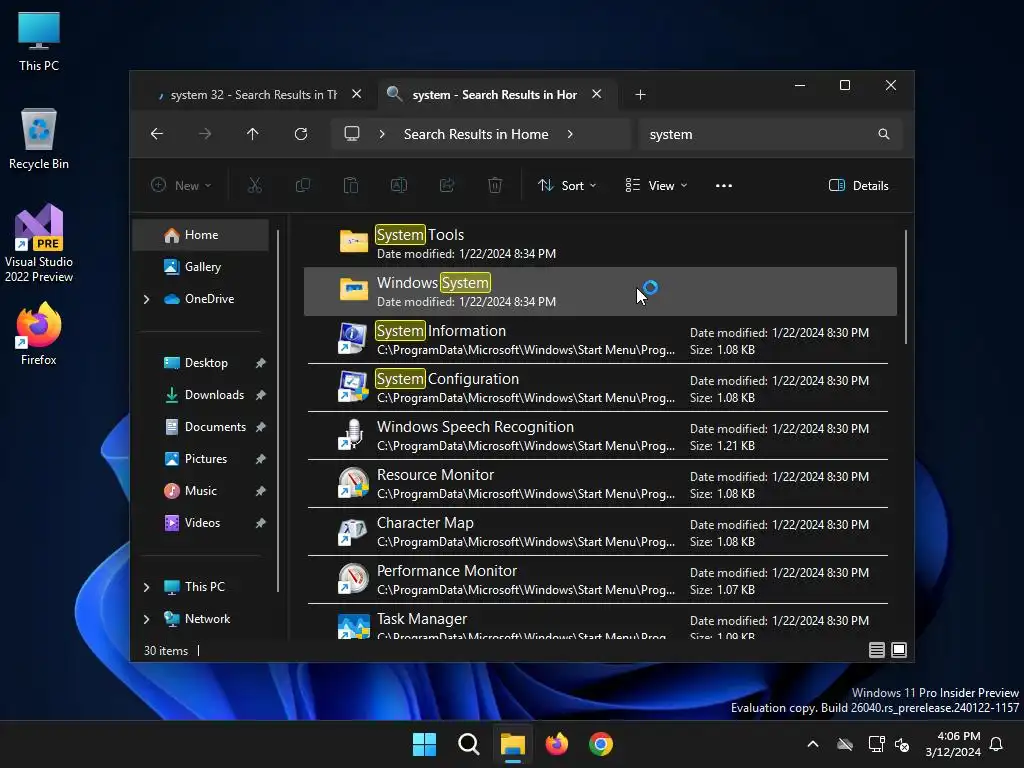
Task: Click the Delete trash icon
Action: click(x=495, y=185)
